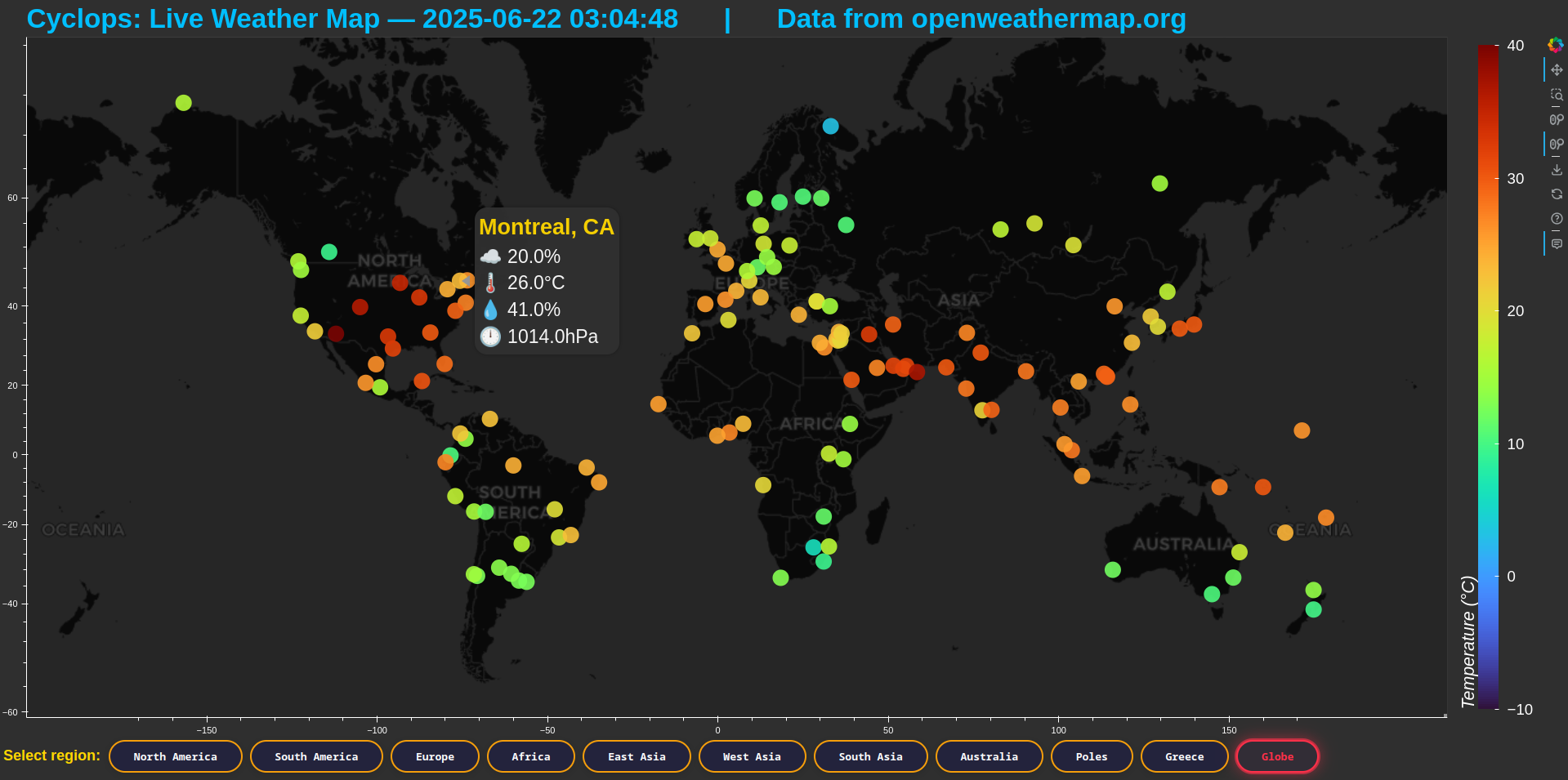Image resolution: width=1568 pixels, height=780 pixels.
Task: Choose the East Asia region
Action: click(637, 756)
